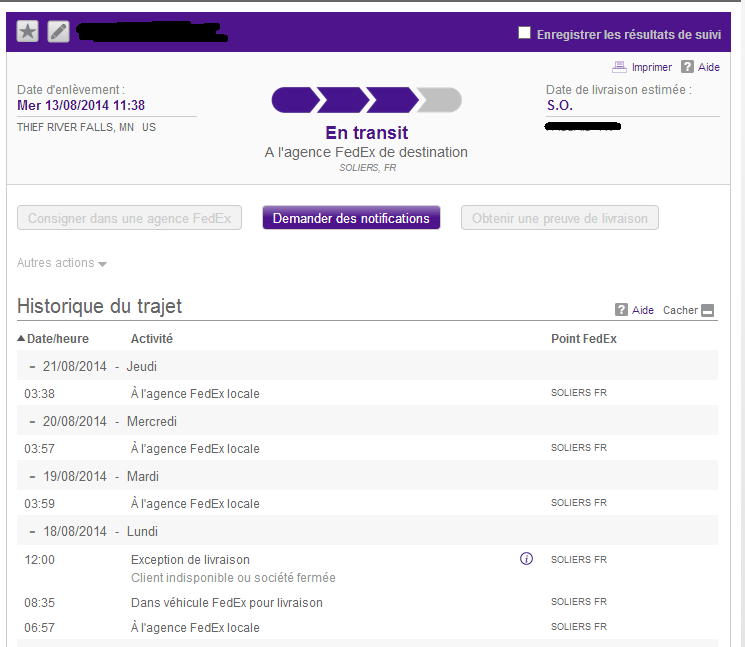Collapse the 20/08/2014 Mercredi group
This screenshot has width=745, height=647.
32,422
